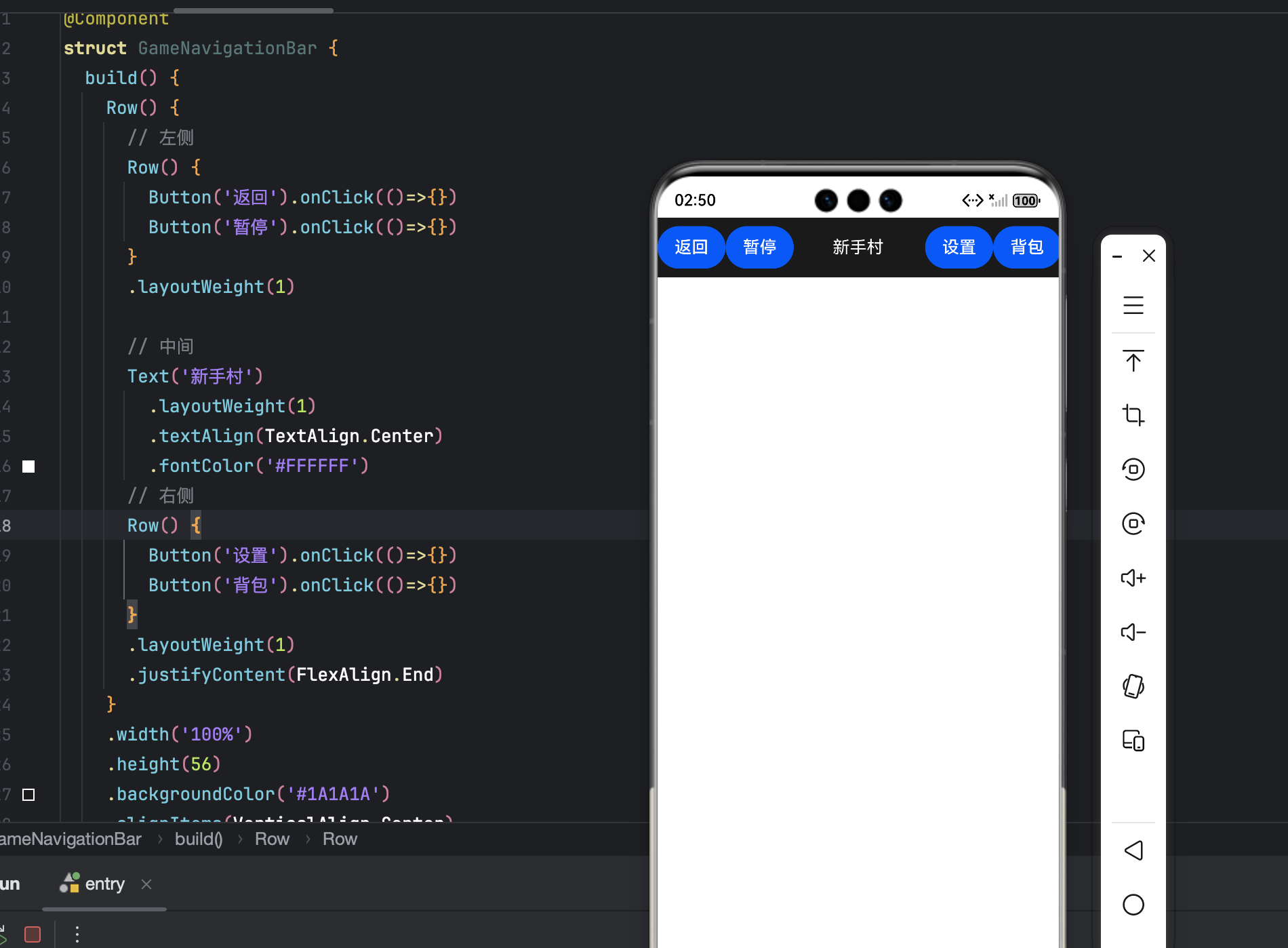Tap the 返回 button in the emulator
The height and width of the screenshot is (948, 1288).
tap(691, 247)
